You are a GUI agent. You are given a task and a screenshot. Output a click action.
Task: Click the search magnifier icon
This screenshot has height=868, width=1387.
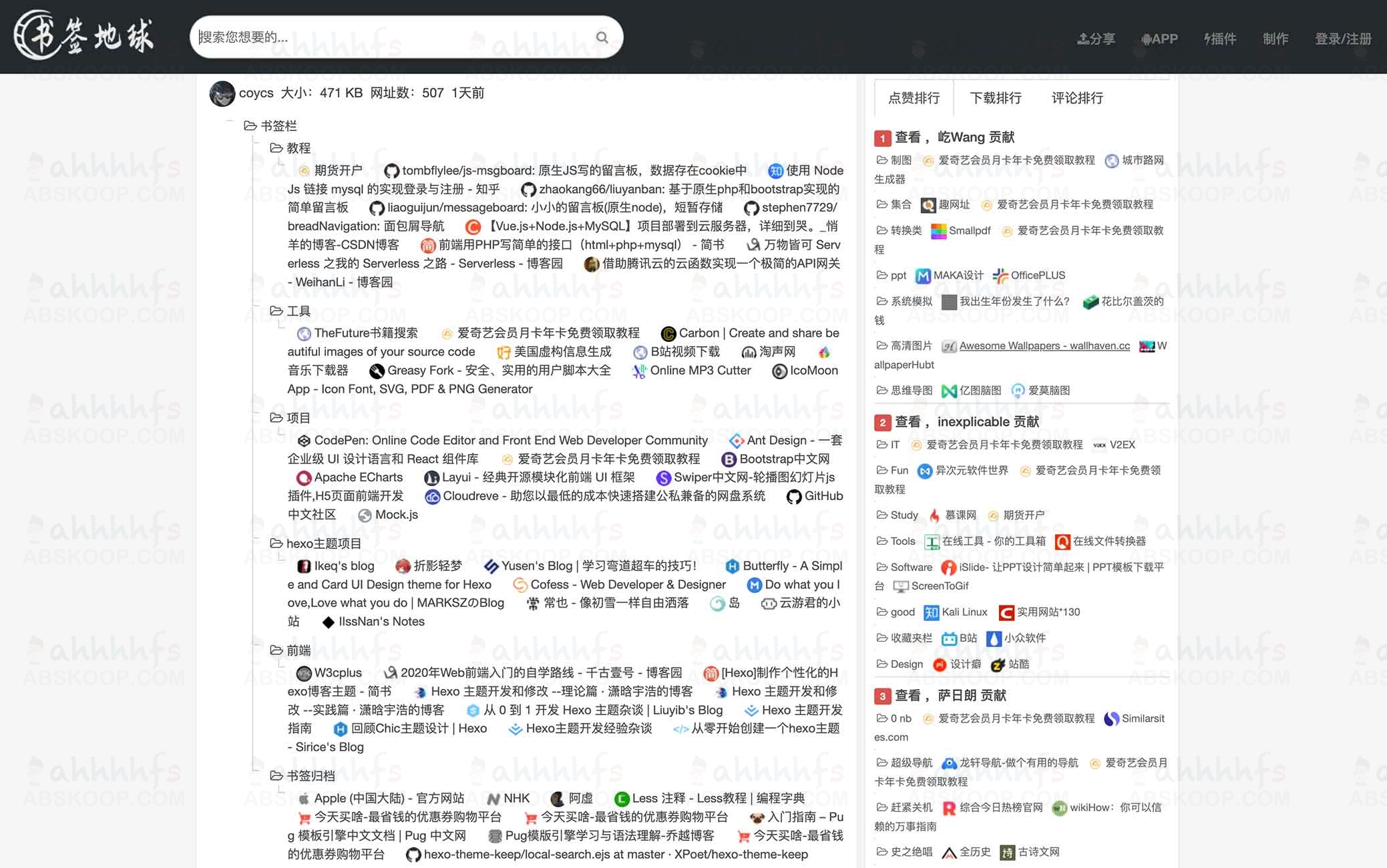(602, 37)
